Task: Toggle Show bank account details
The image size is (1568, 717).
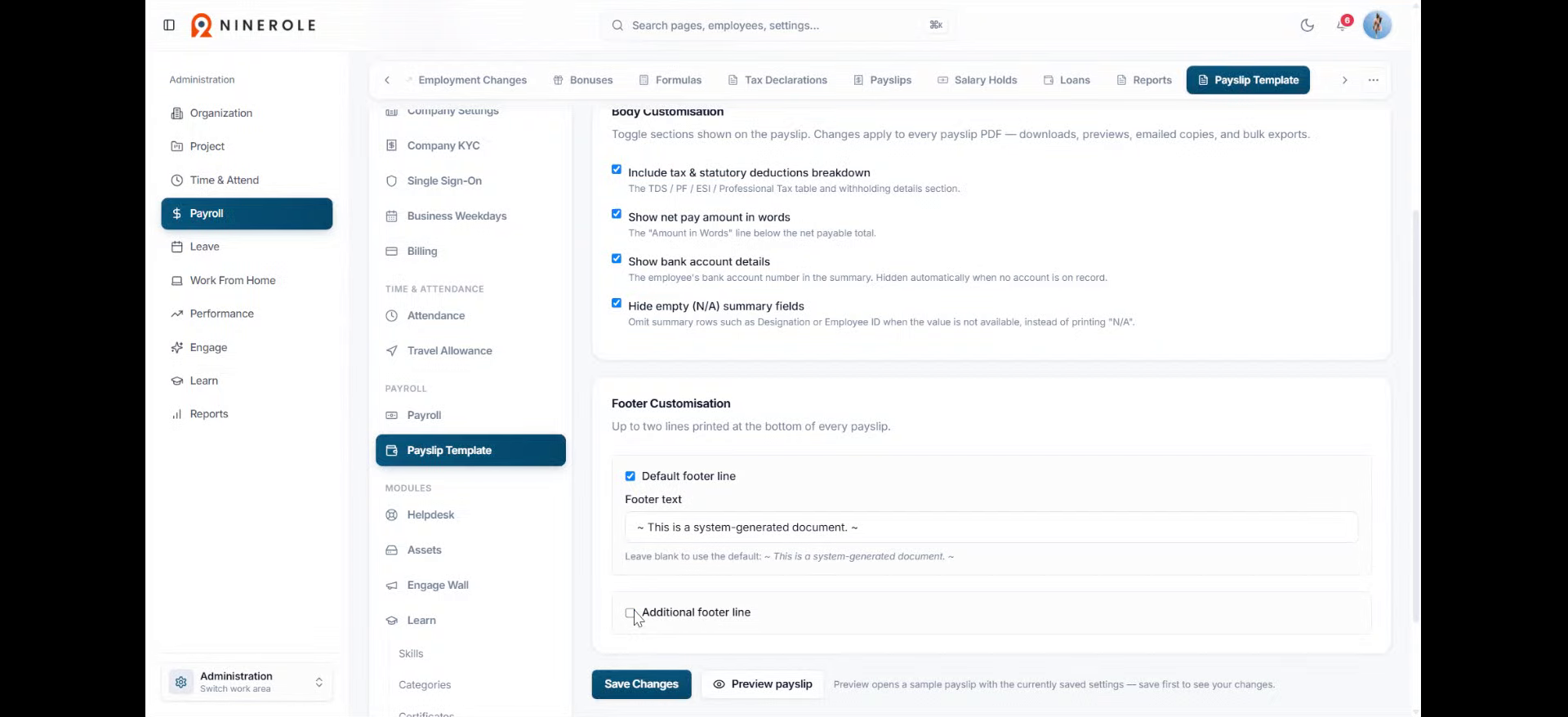Action: [x=617, y=259]
